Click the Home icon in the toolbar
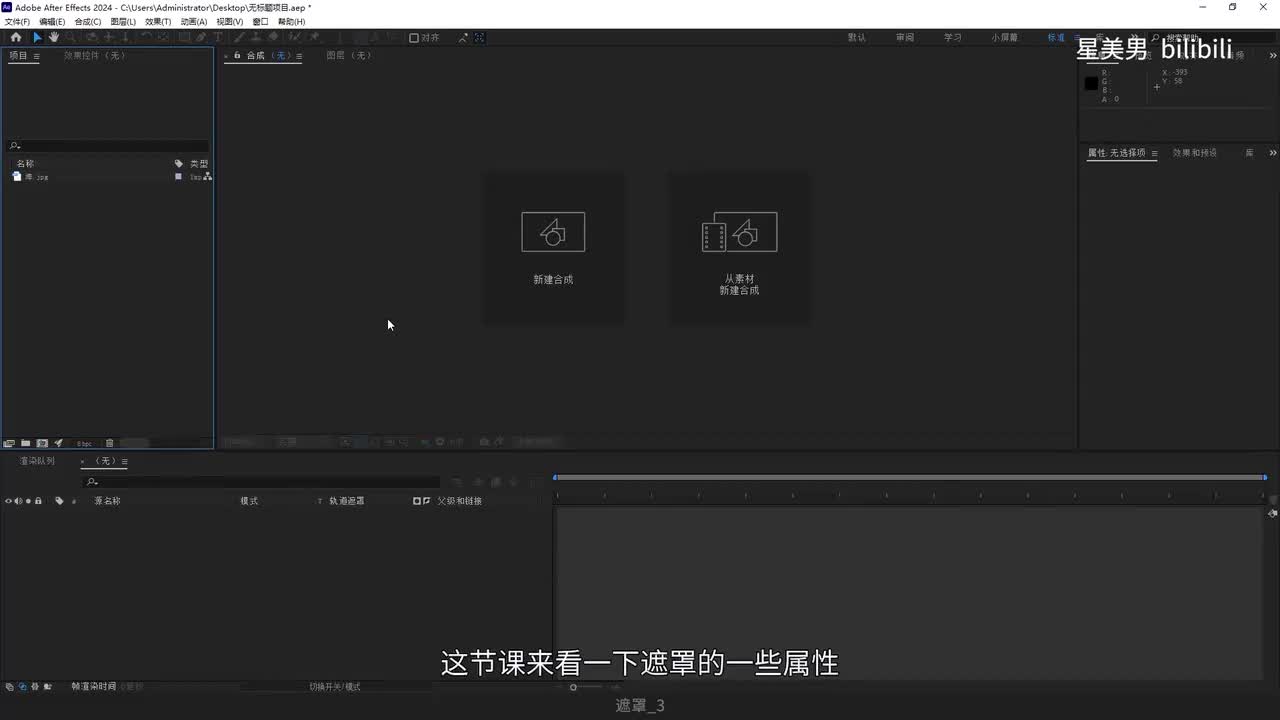 click(16, 37)
